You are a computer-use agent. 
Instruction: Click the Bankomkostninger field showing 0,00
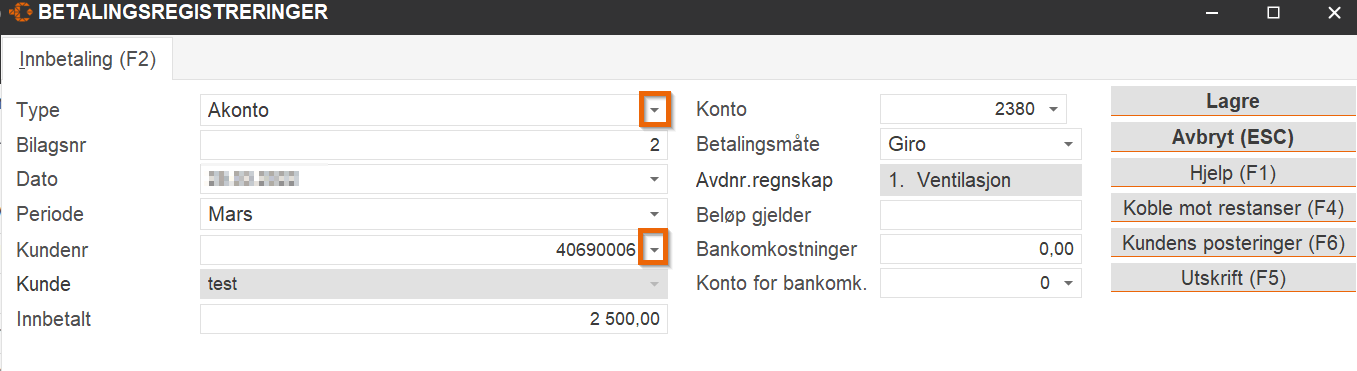[x=981, y=249]
